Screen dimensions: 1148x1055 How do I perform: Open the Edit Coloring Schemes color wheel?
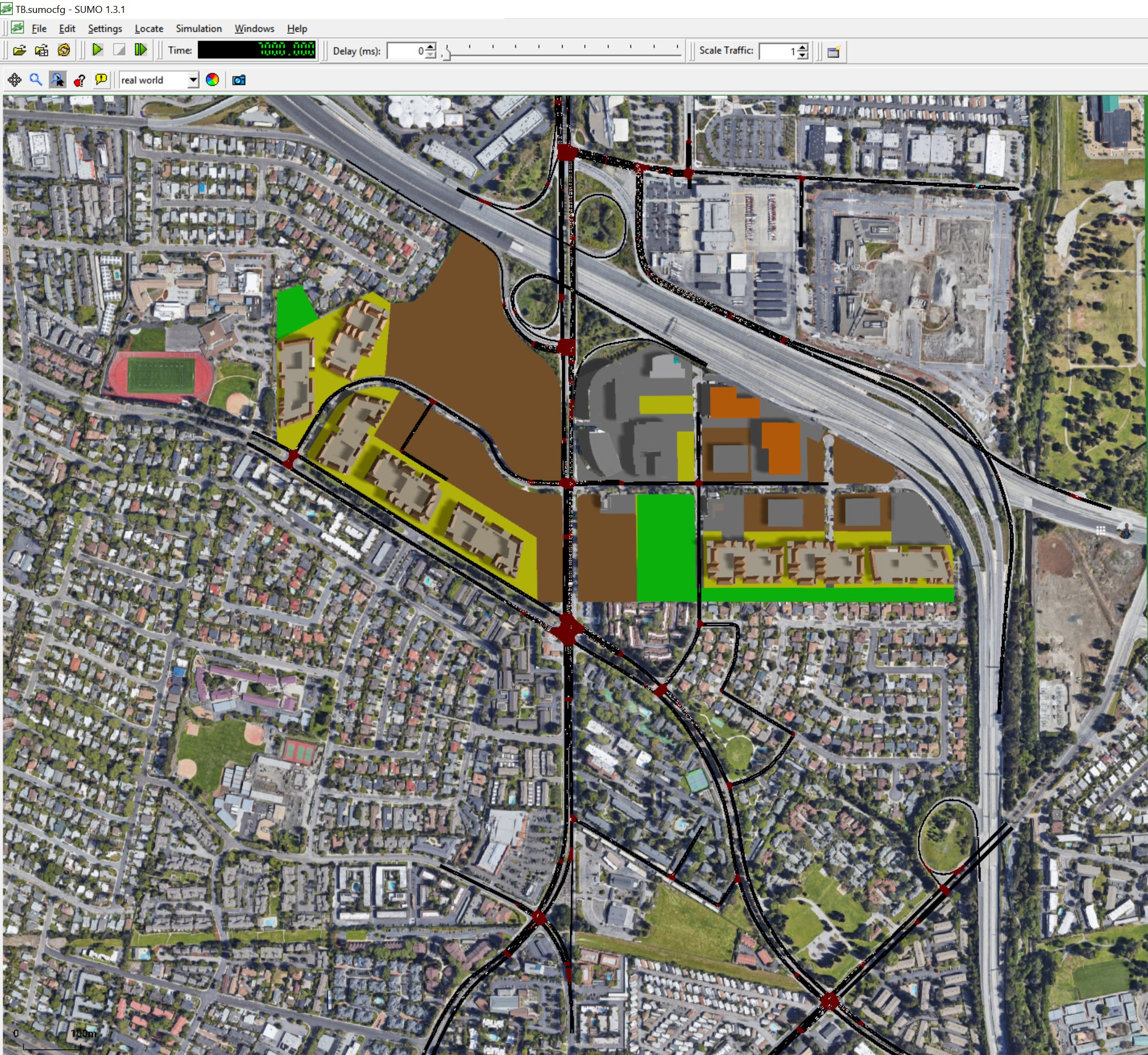tap(212, 80)
